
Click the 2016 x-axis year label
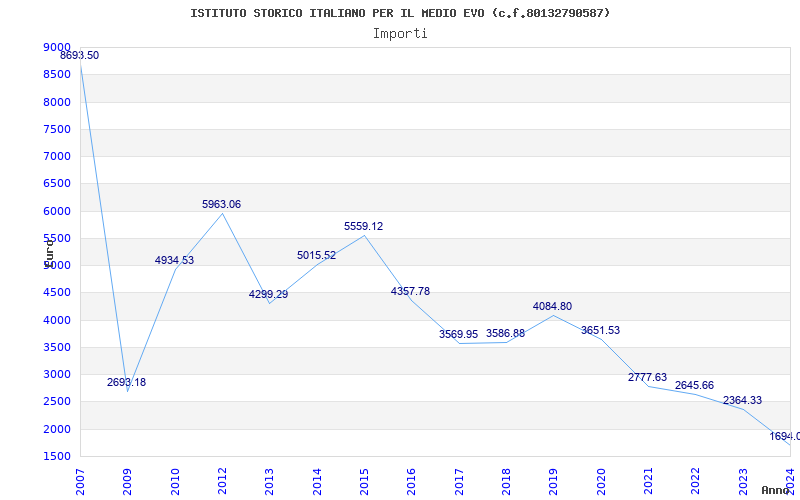click(x=411, y=481)
